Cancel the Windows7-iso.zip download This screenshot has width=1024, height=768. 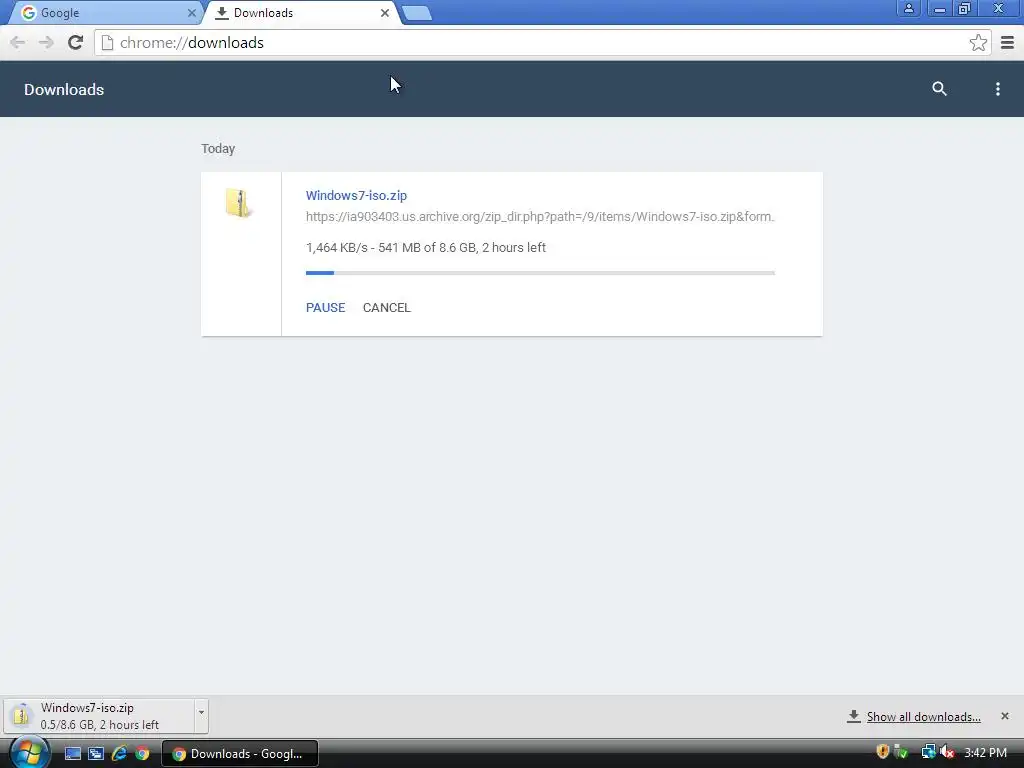387,308
